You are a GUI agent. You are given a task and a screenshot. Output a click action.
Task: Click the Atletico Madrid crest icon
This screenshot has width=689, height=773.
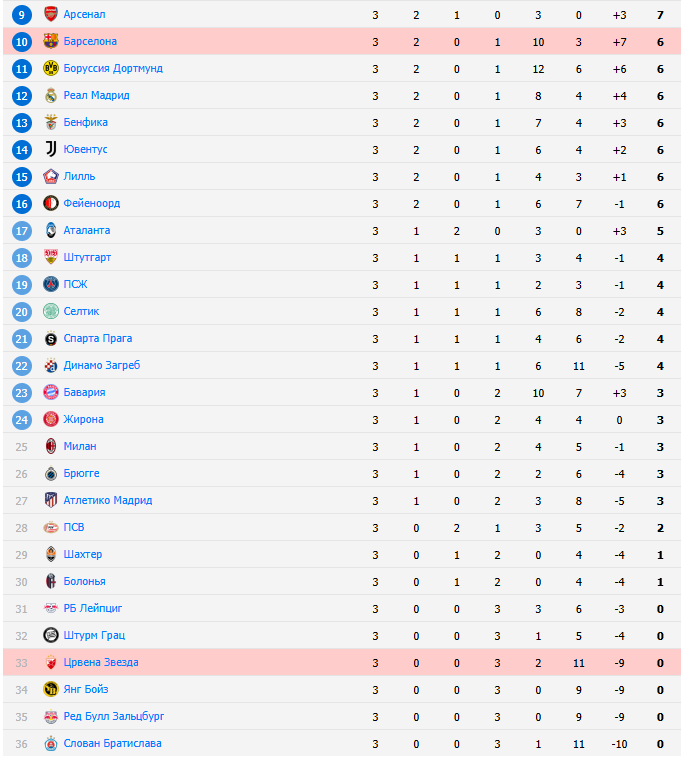point(51,500)
